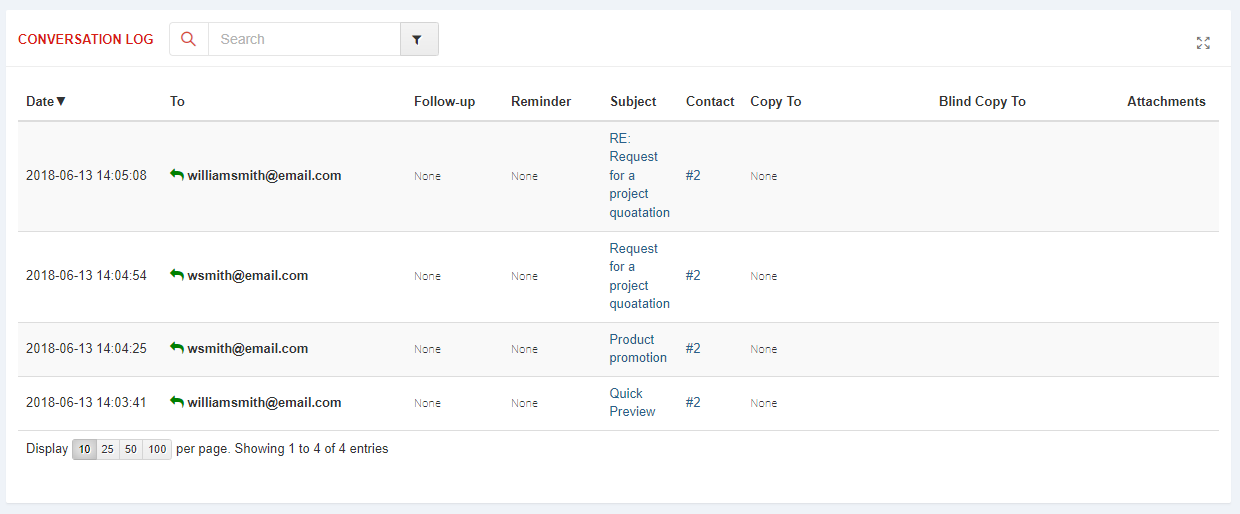Click Copy To None in the Quick Preview row
1240x514 pixels.
[x=763, y=403]
